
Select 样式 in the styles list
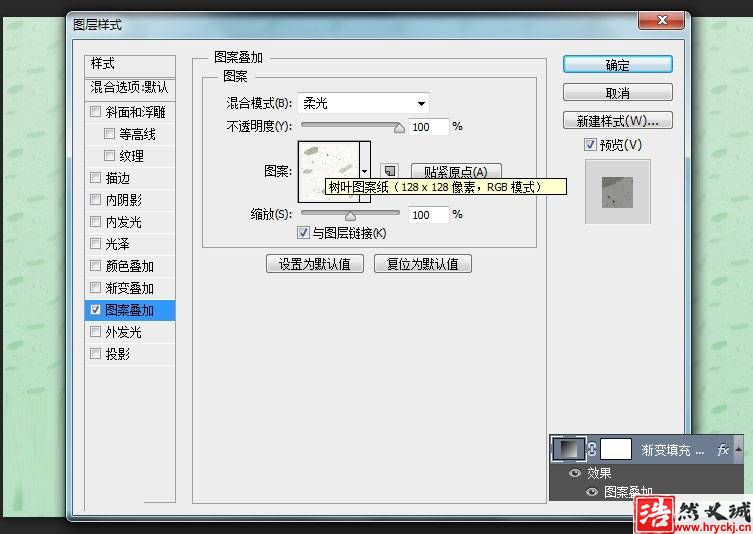pyautogui.click(x=130, y=64)
